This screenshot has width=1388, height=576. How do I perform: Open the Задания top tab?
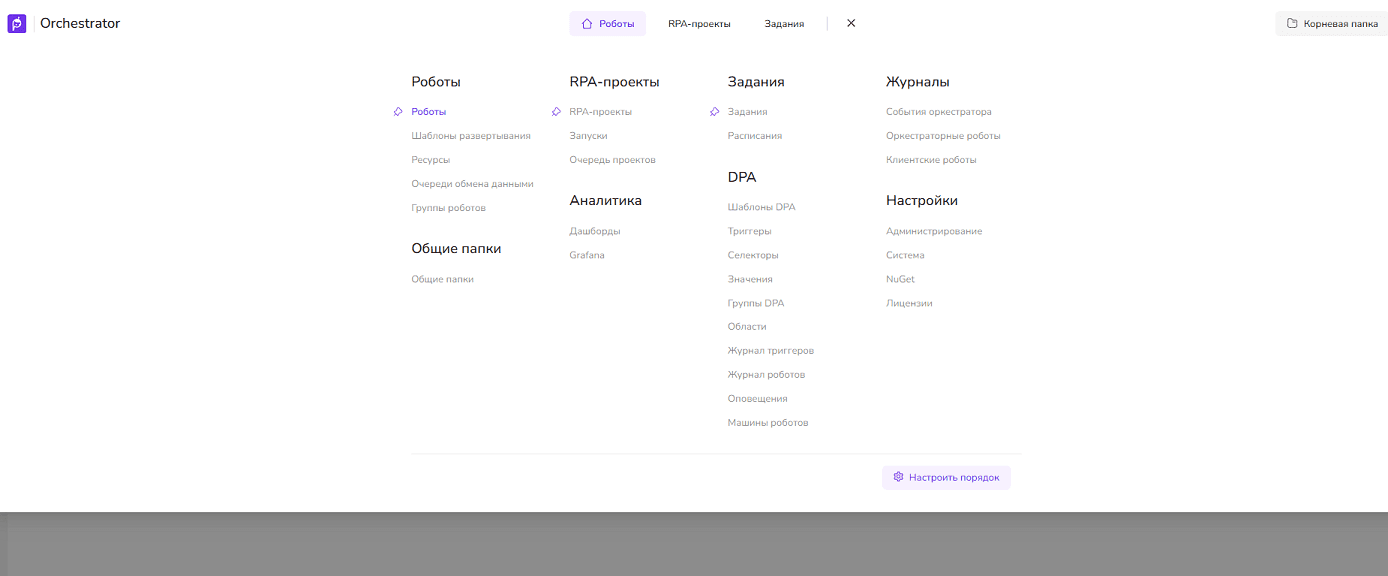784,24
